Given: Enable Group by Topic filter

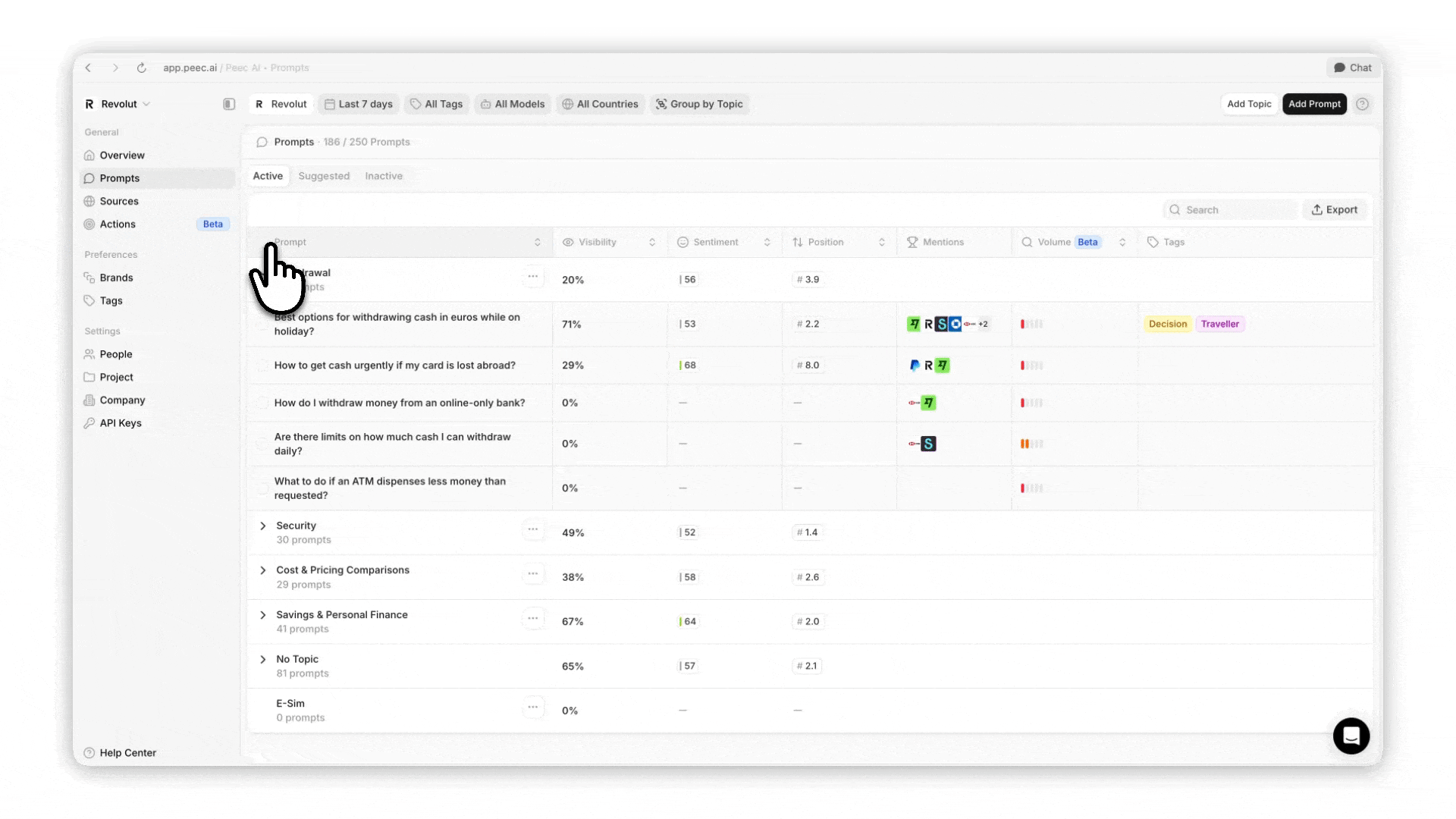Looking at the screenshot, I should (x=699, y=104).
